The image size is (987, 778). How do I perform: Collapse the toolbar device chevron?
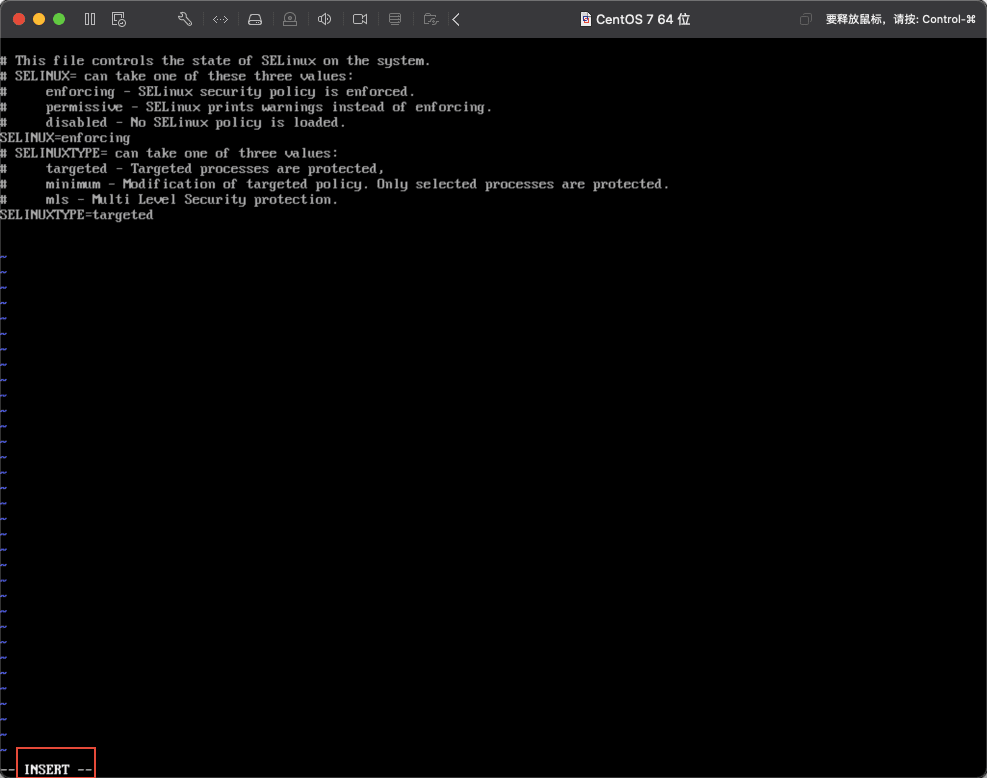[x=456, y=19]
